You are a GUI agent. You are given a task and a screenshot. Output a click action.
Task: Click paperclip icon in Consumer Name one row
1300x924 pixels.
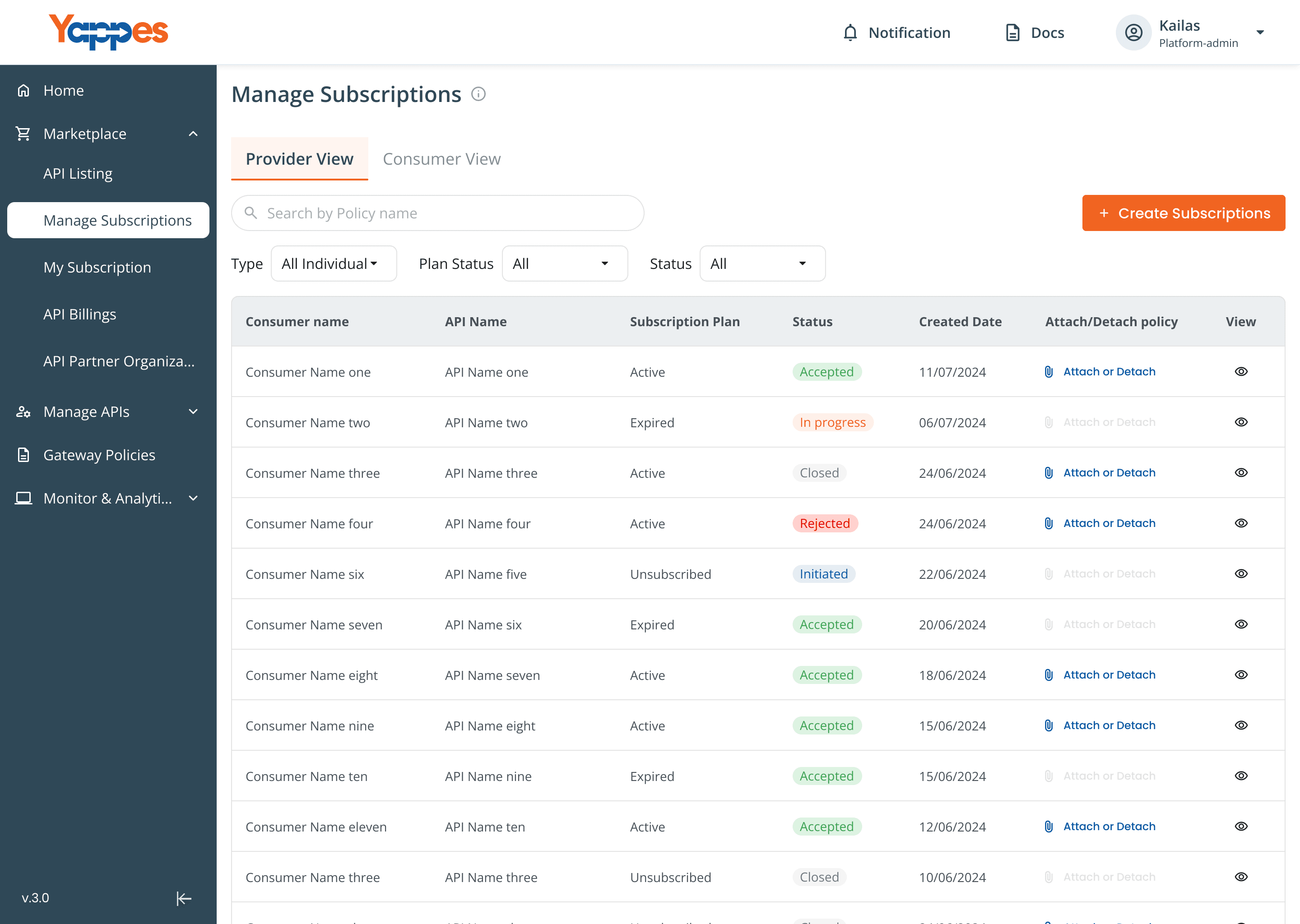tap(1049, 371)
